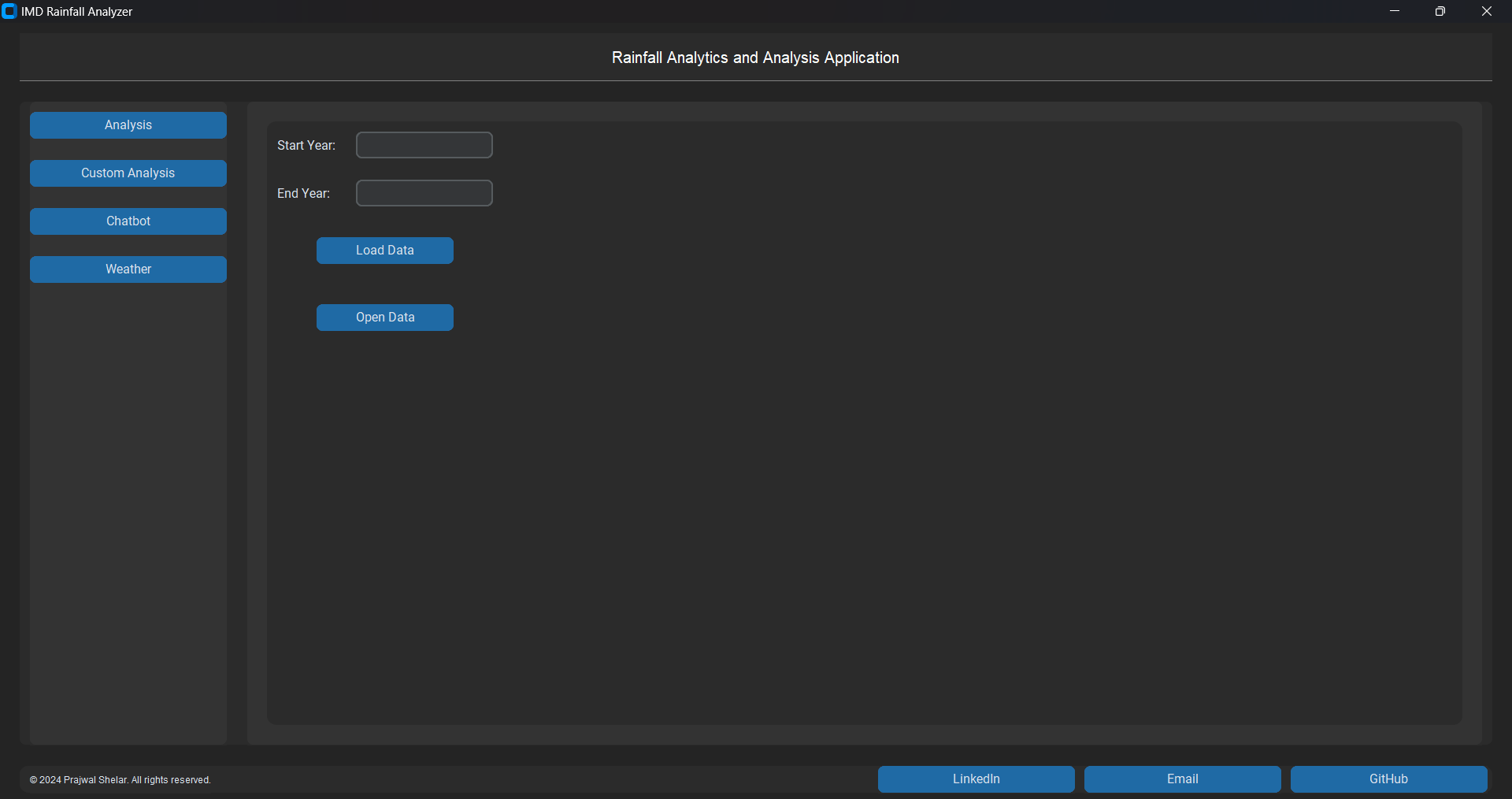Switch to Custom Analysis

[x=128, y=173]
